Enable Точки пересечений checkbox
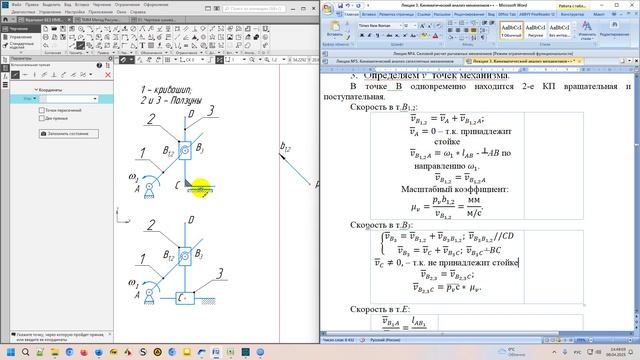 41,110
